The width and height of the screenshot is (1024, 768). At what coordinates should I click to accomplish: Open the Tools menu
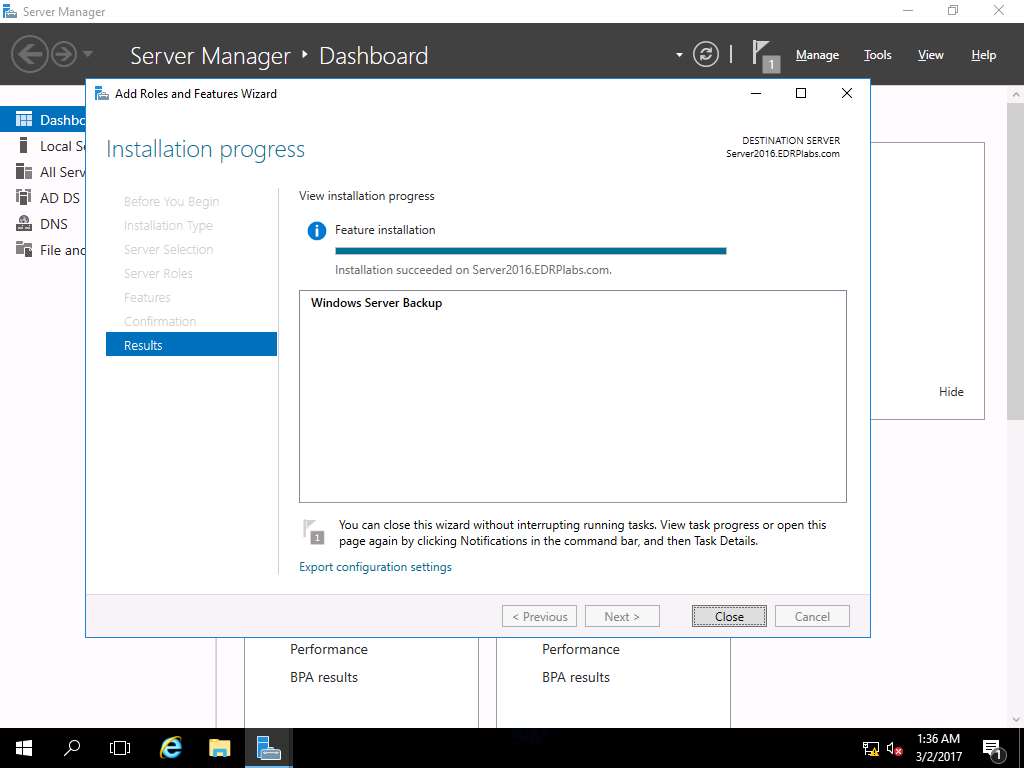(x=877, y=55)
